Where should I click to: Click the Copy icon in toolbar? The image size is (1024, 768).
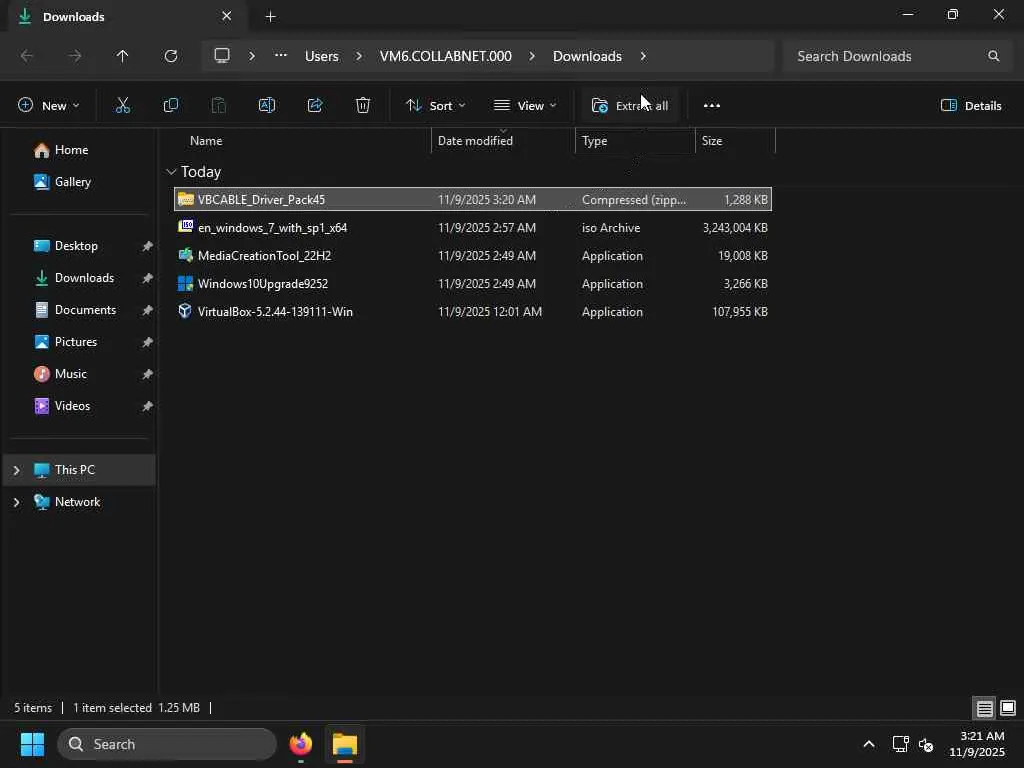(170, 105)
